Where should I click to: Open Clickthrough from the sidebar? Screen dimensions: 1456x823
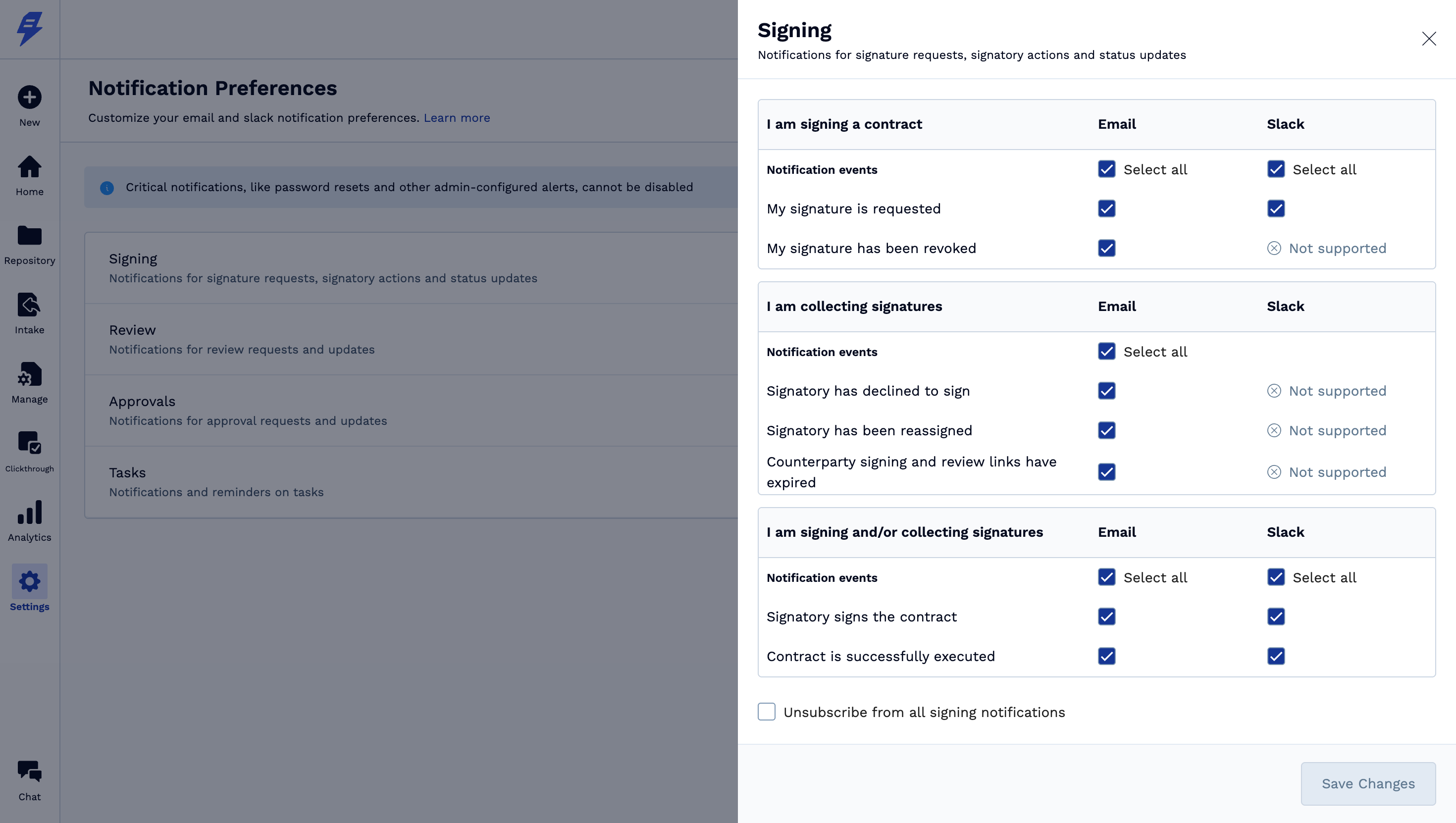29,444
